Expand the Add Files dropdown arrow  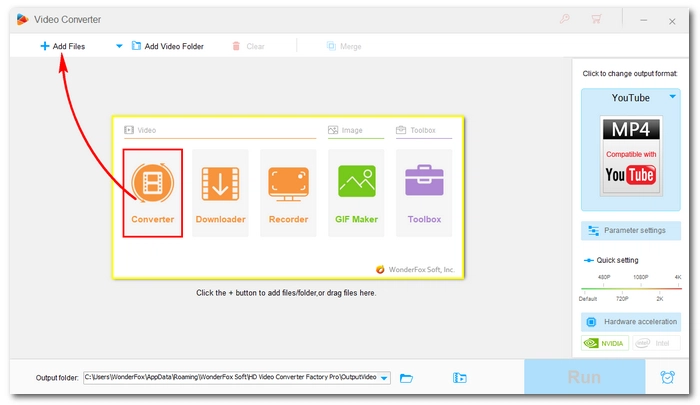click(119, 46)
